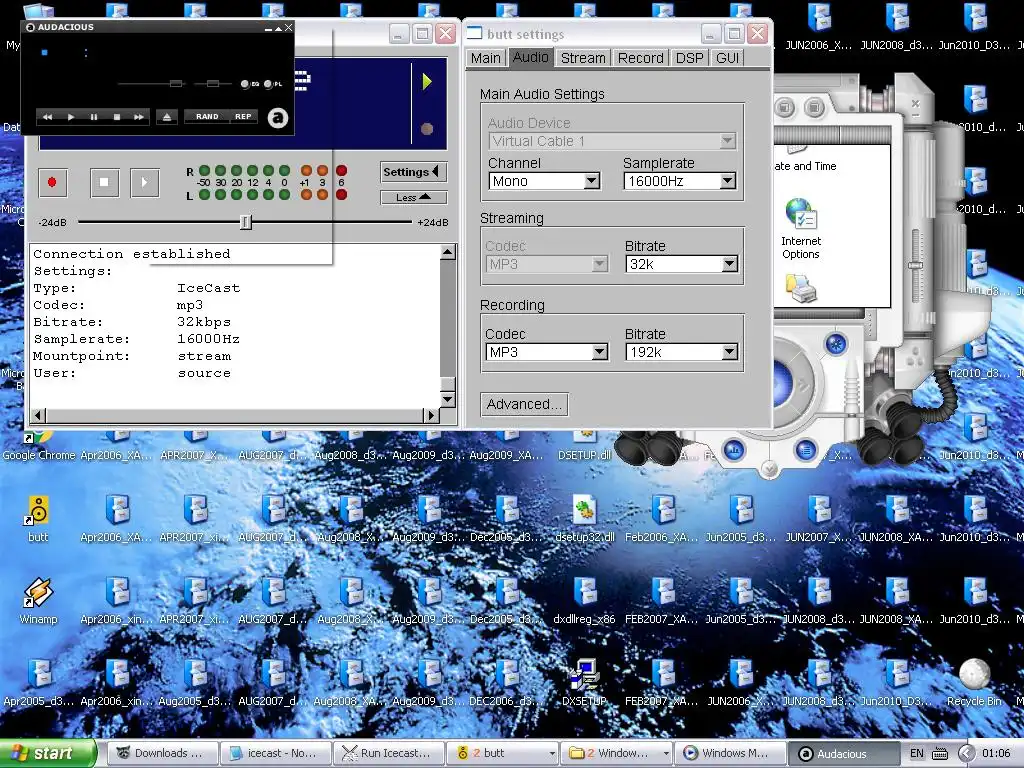Switch to Downloads taskbar window
Screen dimensions: 1024x768
click(x=161, y=754)
